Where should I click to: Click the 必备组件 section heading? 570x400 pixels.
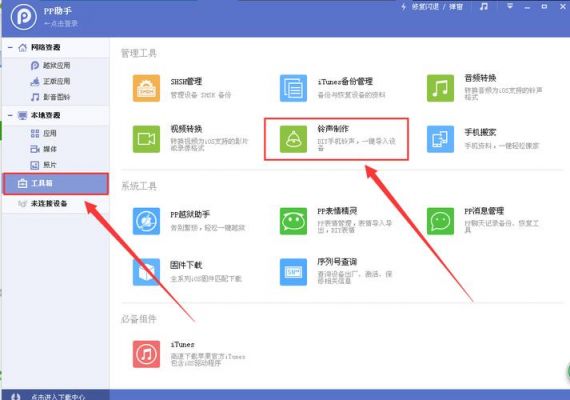pyautogui.click(x=139, y=319)
